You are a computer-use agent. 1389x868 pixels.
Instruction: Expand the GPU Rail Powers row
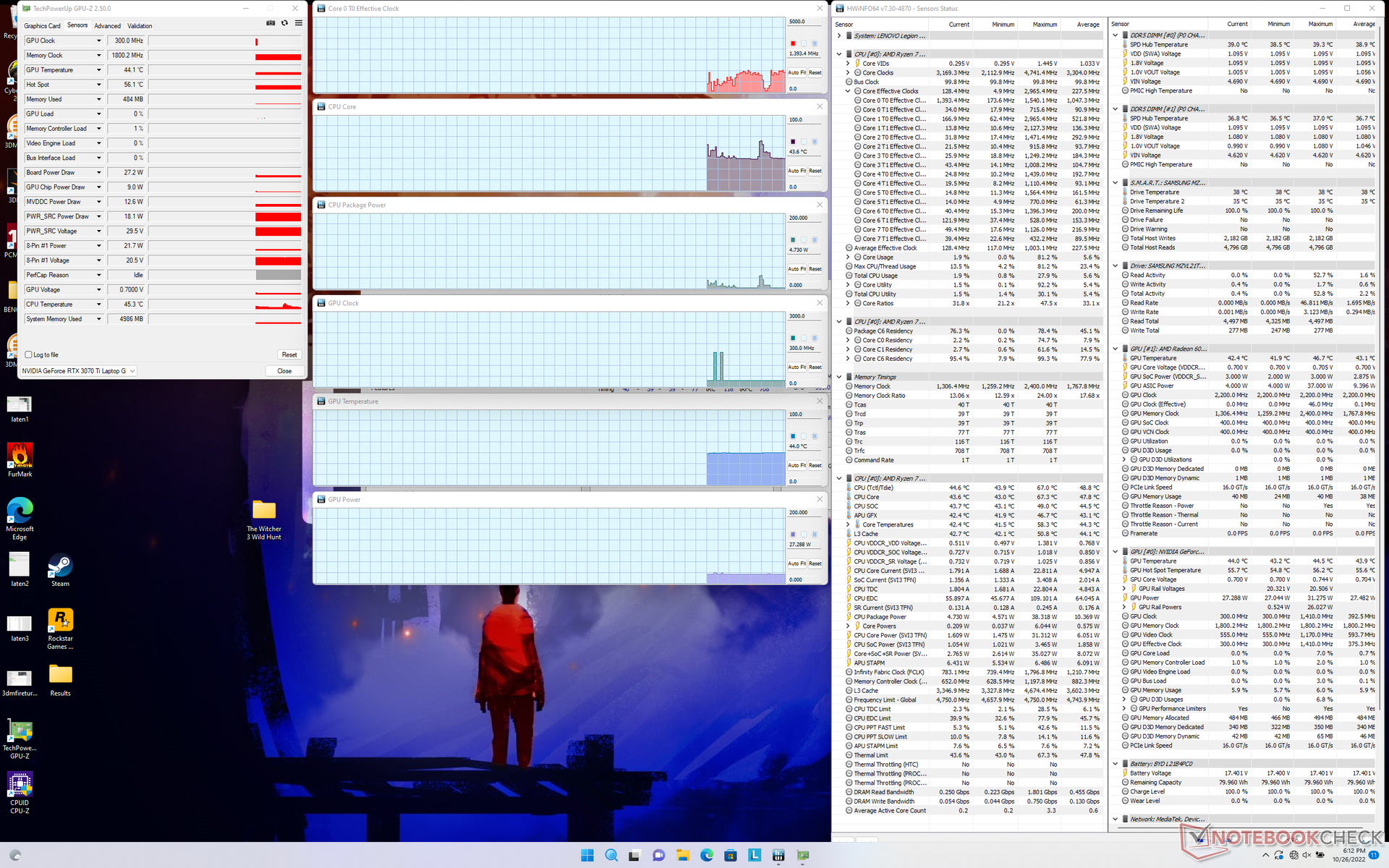point(1124,607)
